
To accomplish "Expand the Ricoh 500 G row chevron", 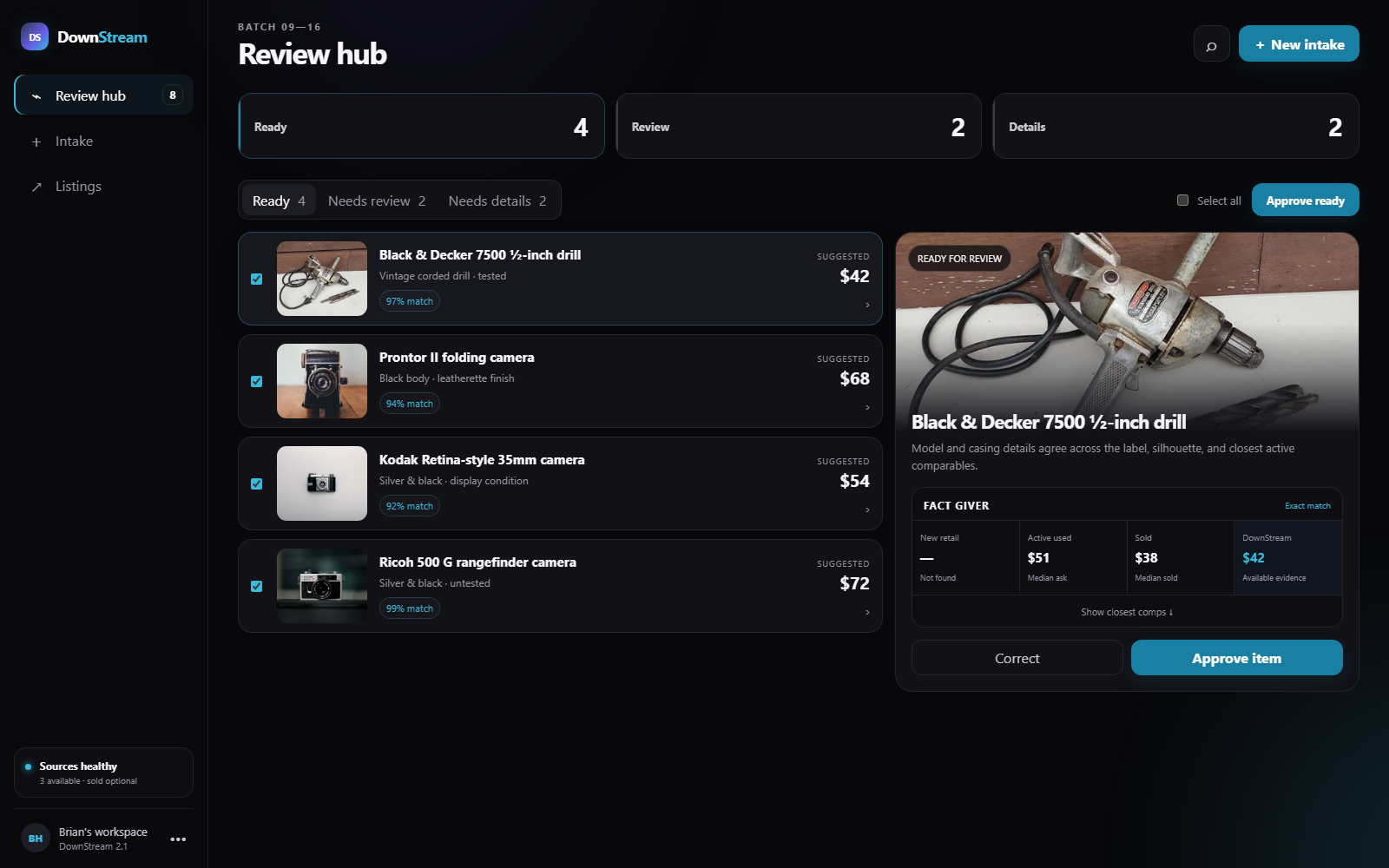I will [x=867, y=612].
